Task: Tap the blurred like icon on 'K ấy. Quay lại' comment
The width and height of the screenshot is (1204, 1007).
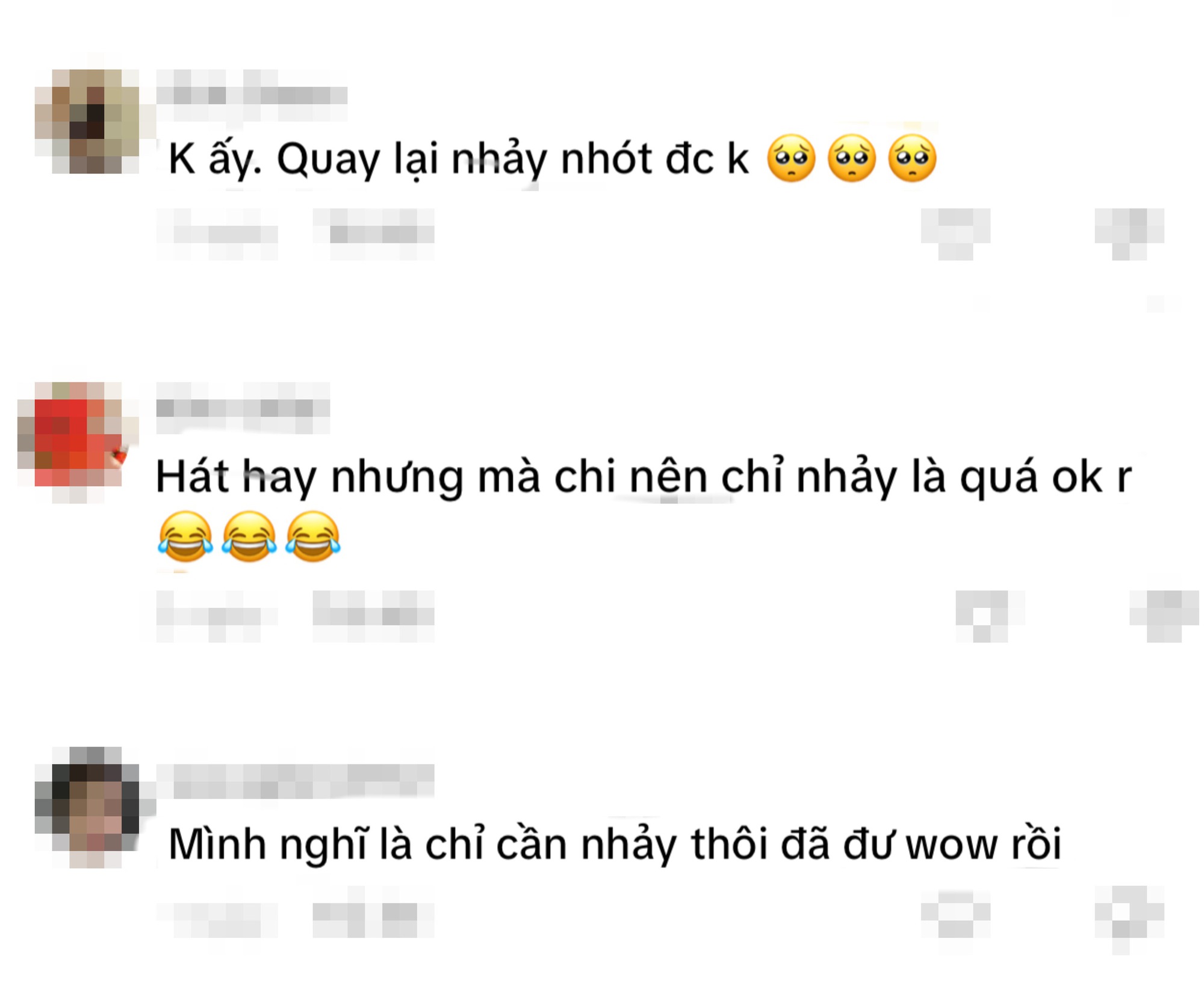Action: 955,234
